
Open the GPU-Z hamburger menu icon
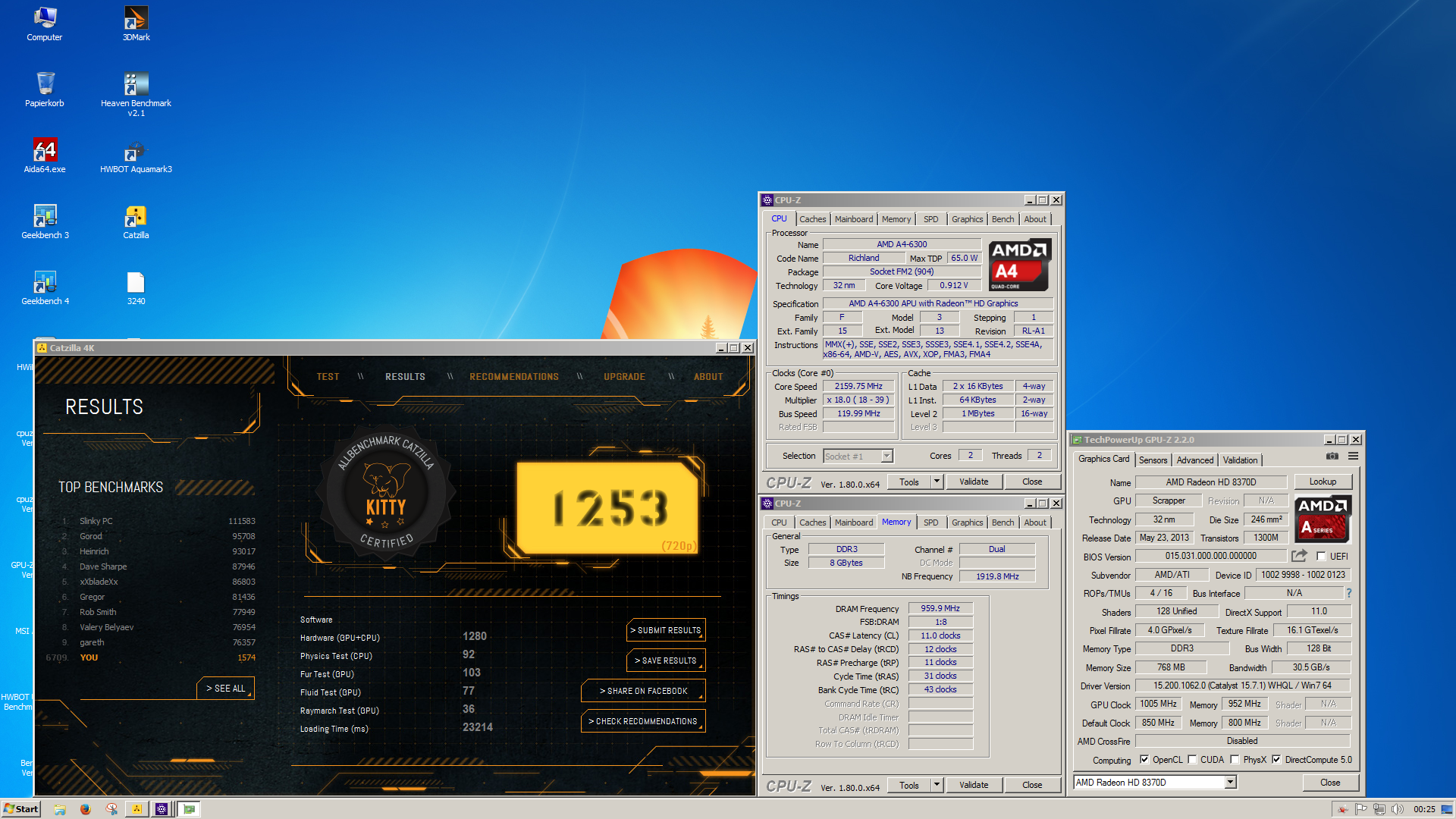(1353, 457)
